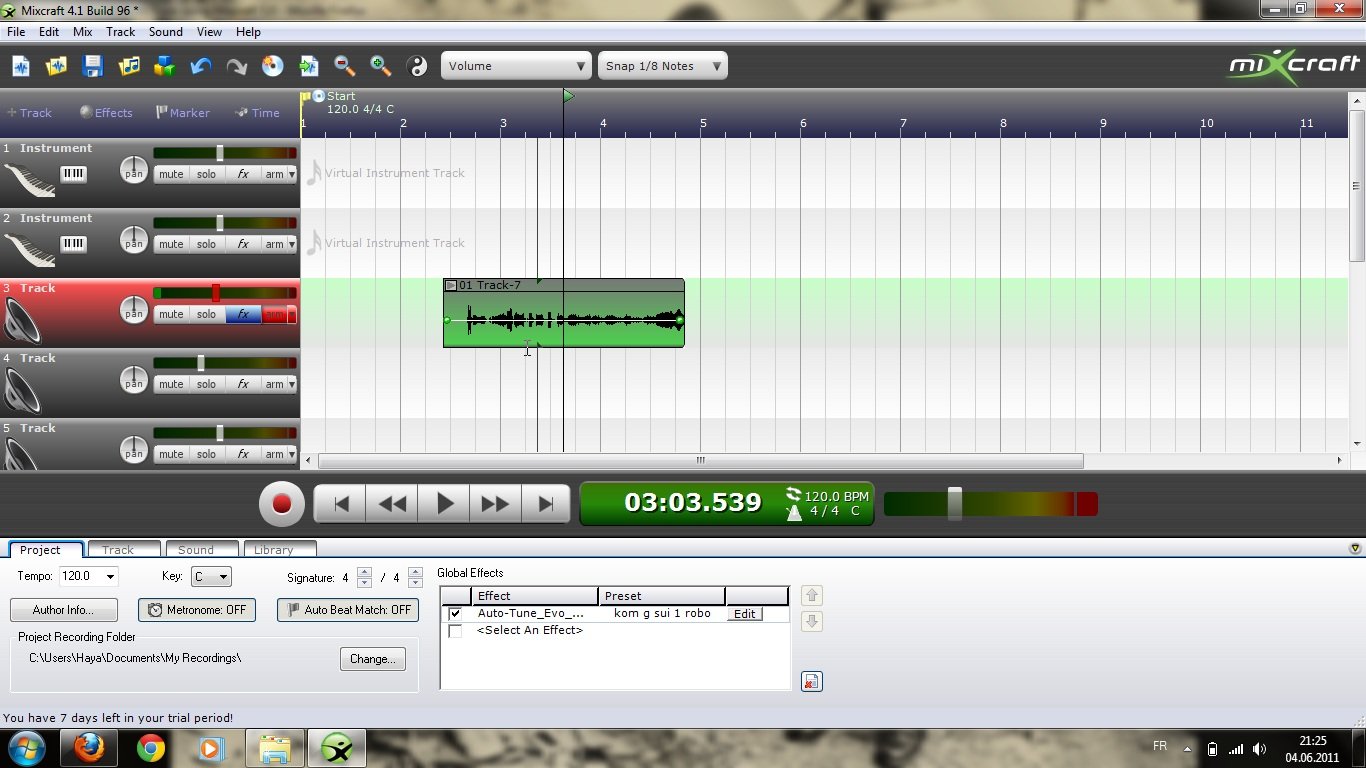Open the Mix menu
The width and height of the screenshot is (1366, 768).
(x=83, y=32)
